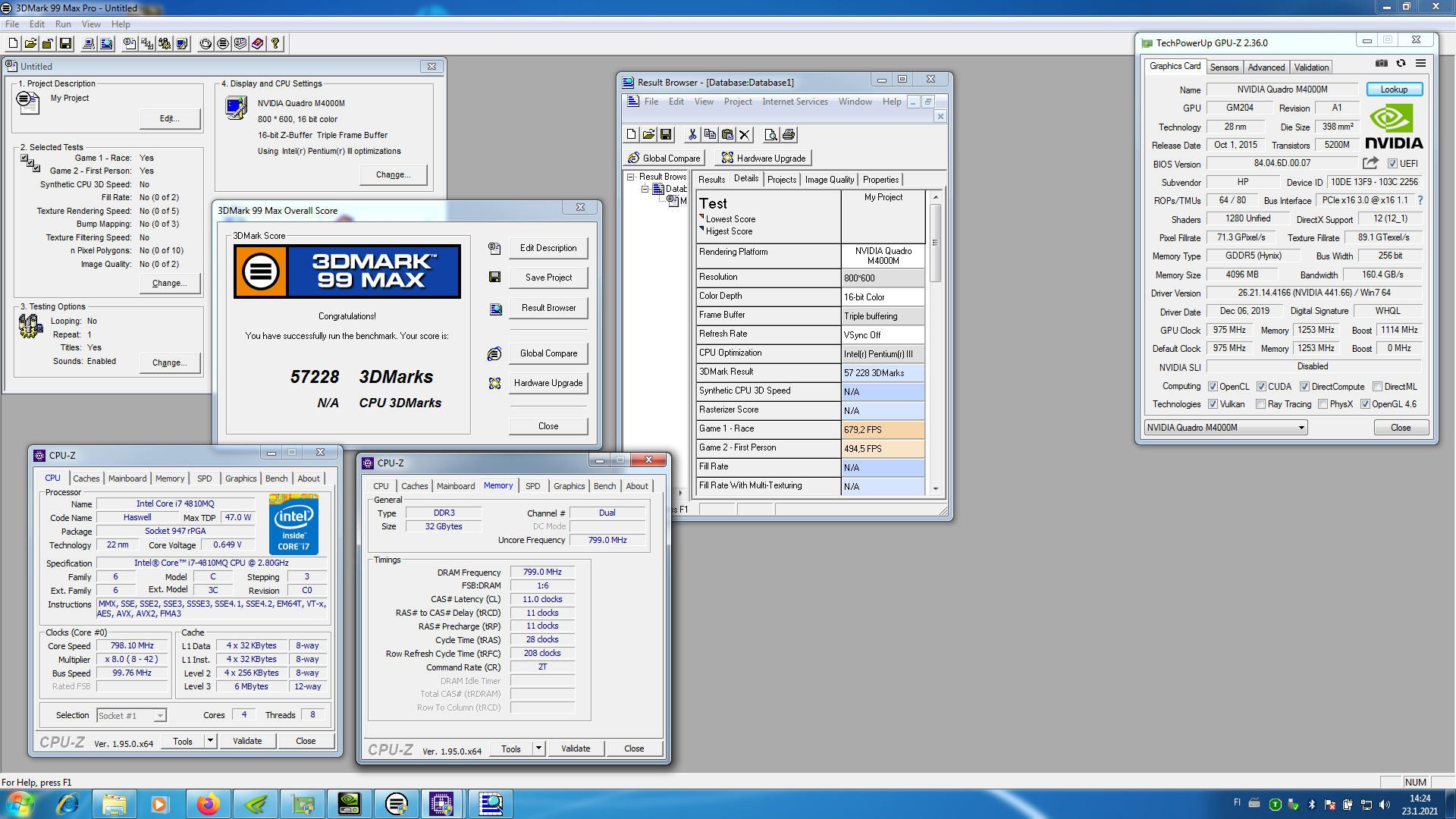Click the selected tests checklist icon in 3DMark toolbar
This screenshot has height=819, width=1456.
(x=147, y=43)
